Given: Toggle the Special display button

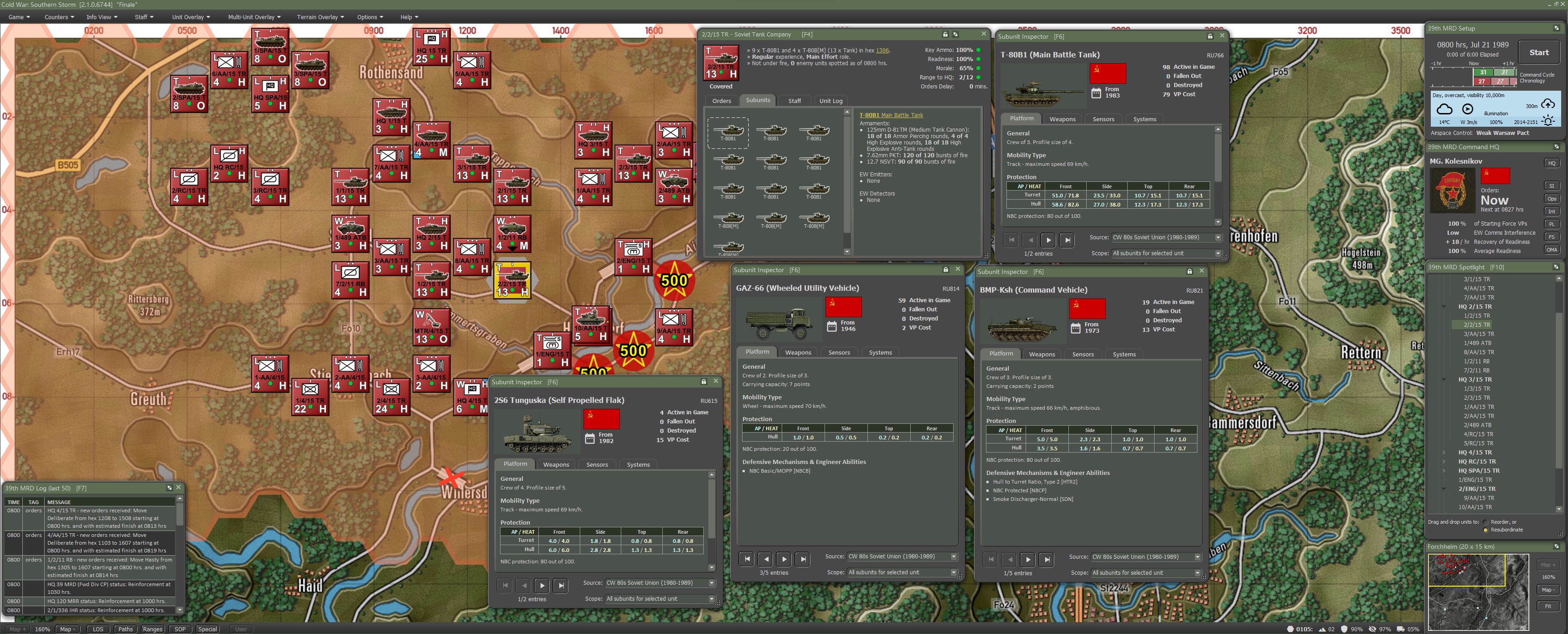Looking at the screenshot, I should click(x=207, y=629).
